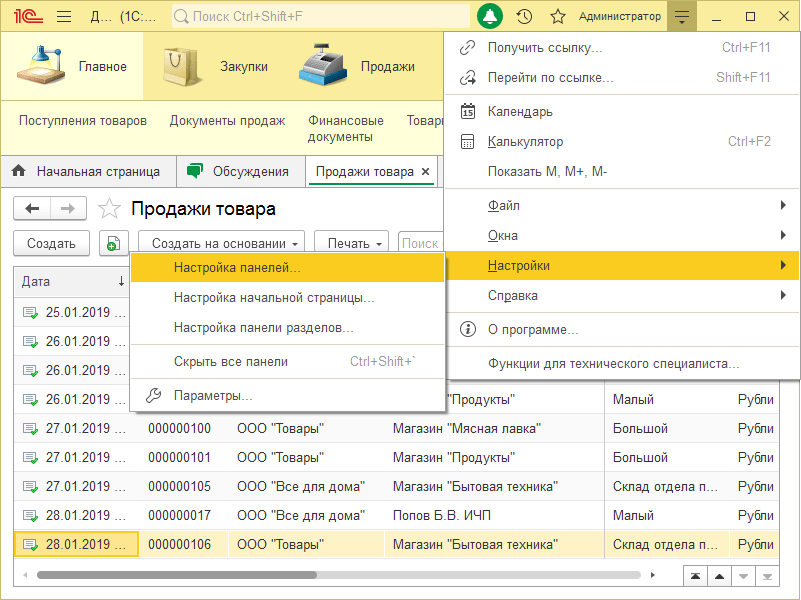
Task: Move down one page in the list
Action: pos(743,576)
